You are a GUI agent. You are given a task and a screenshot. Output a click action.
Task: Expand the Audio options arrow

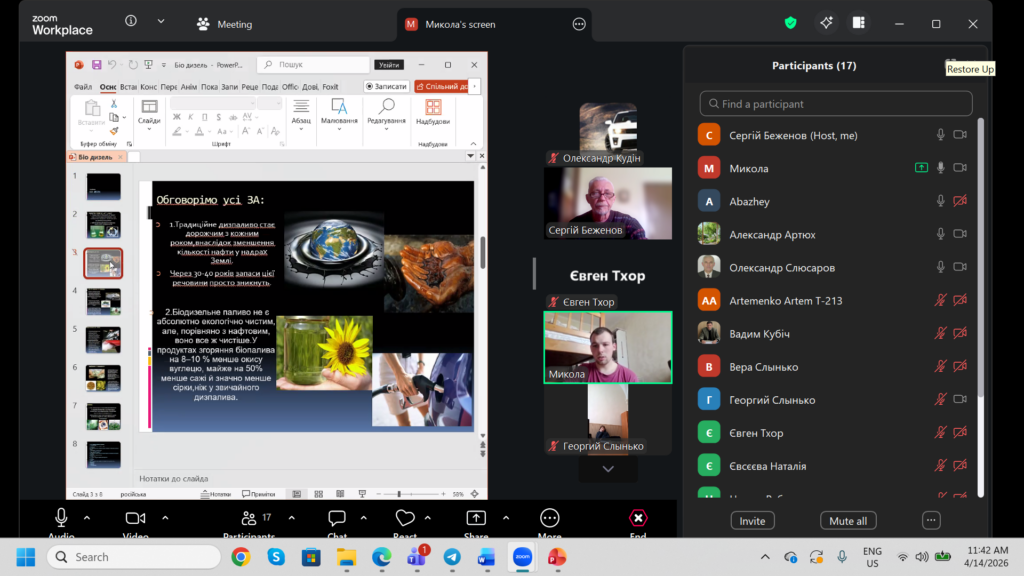click(87, 518)
